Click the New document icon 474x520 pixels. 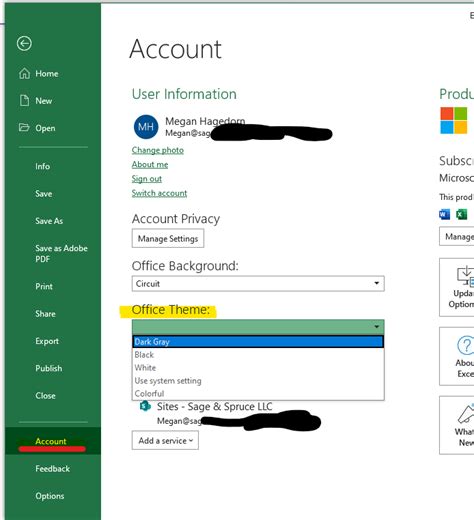[24, 100]
